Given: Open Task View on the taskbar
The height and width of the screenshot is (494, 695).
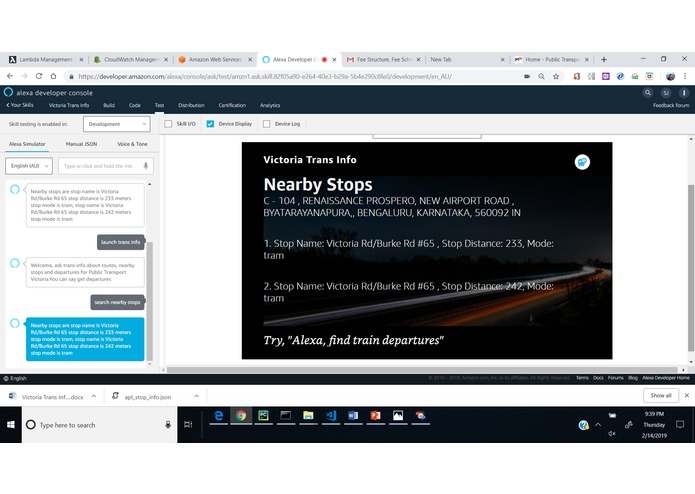Looking at the screenshot, I should point(188,424).
